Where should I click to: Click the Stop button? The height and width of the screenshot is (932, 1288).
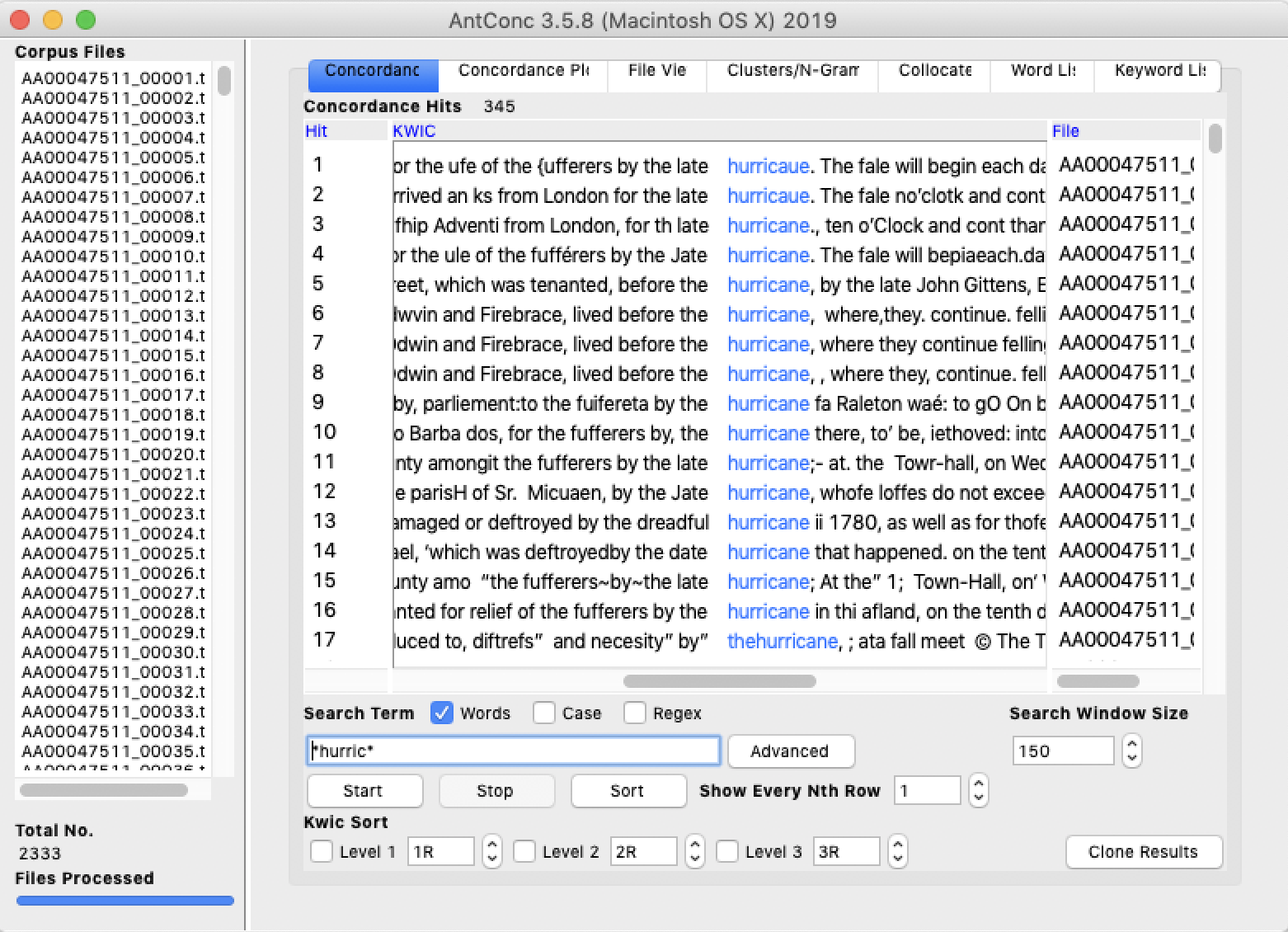[x=496, y=791]
